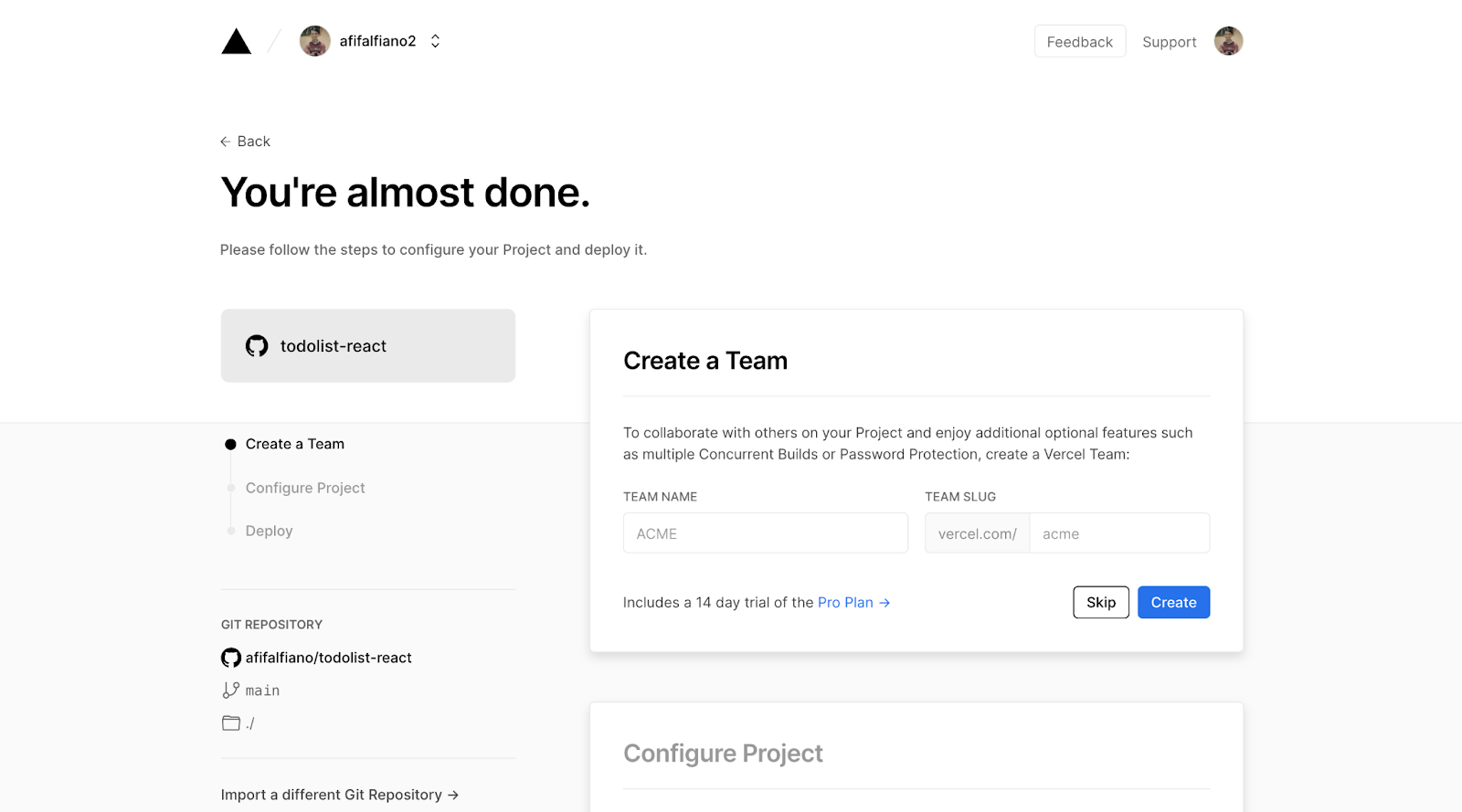Viewport: 1462px width, 812px height.
Task: Click the blue Create button
Action: (x=1173, y=603)
